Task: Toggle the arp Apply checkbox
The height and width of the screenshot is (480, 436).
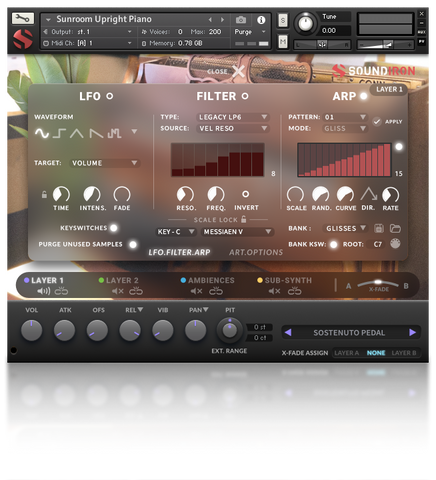Action: pos(377,122)
